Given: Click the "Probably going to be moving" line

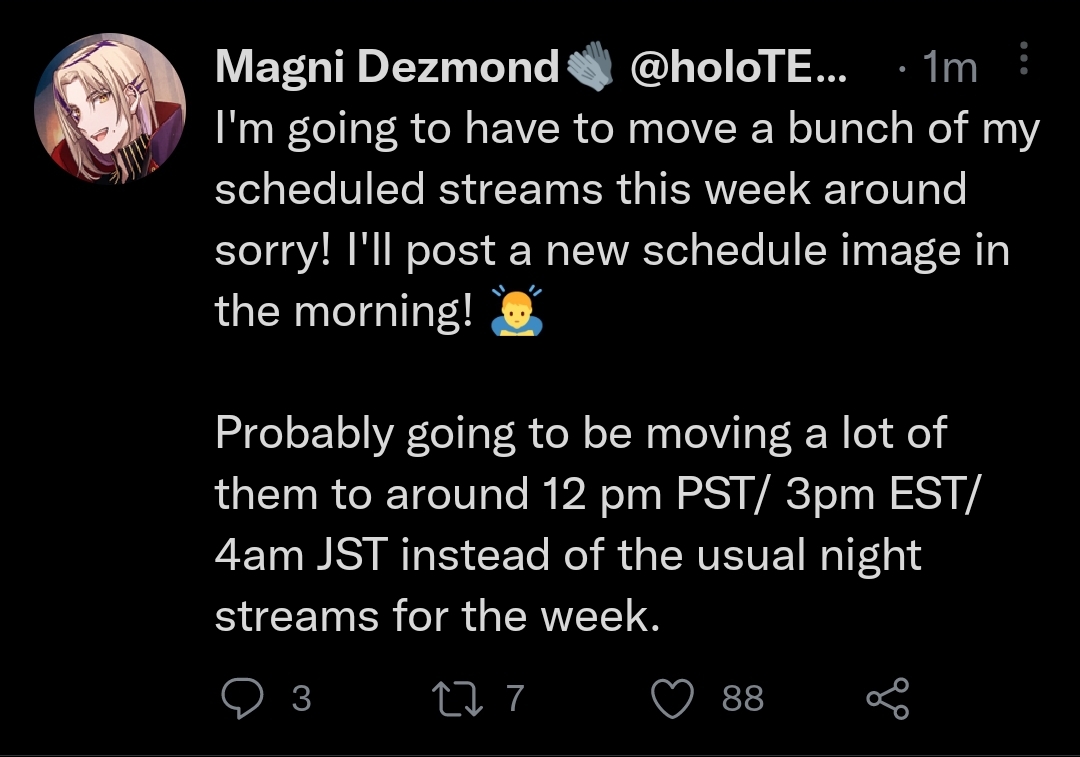Looking at the screenshot, I should (x=581, y=433).
